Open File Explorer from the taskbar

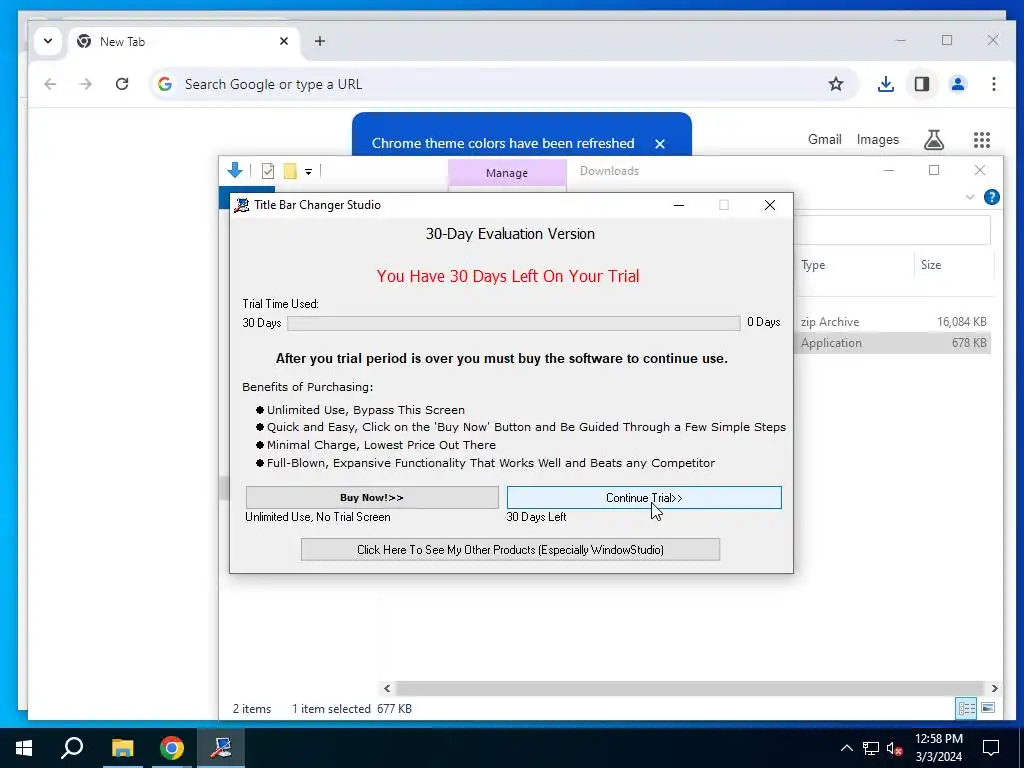(122, 748)
